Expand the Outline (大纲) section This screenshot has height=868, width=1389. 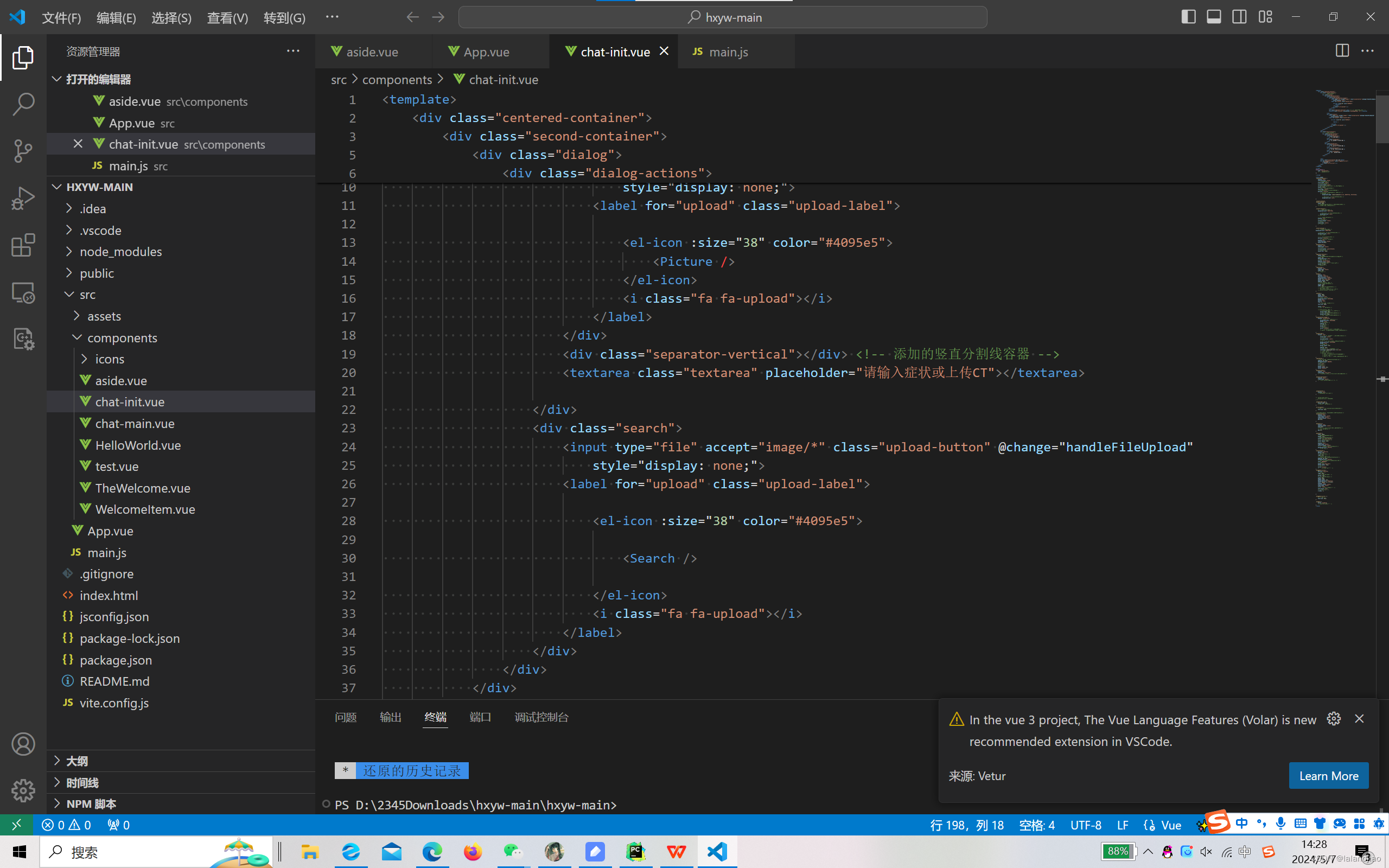181,761
